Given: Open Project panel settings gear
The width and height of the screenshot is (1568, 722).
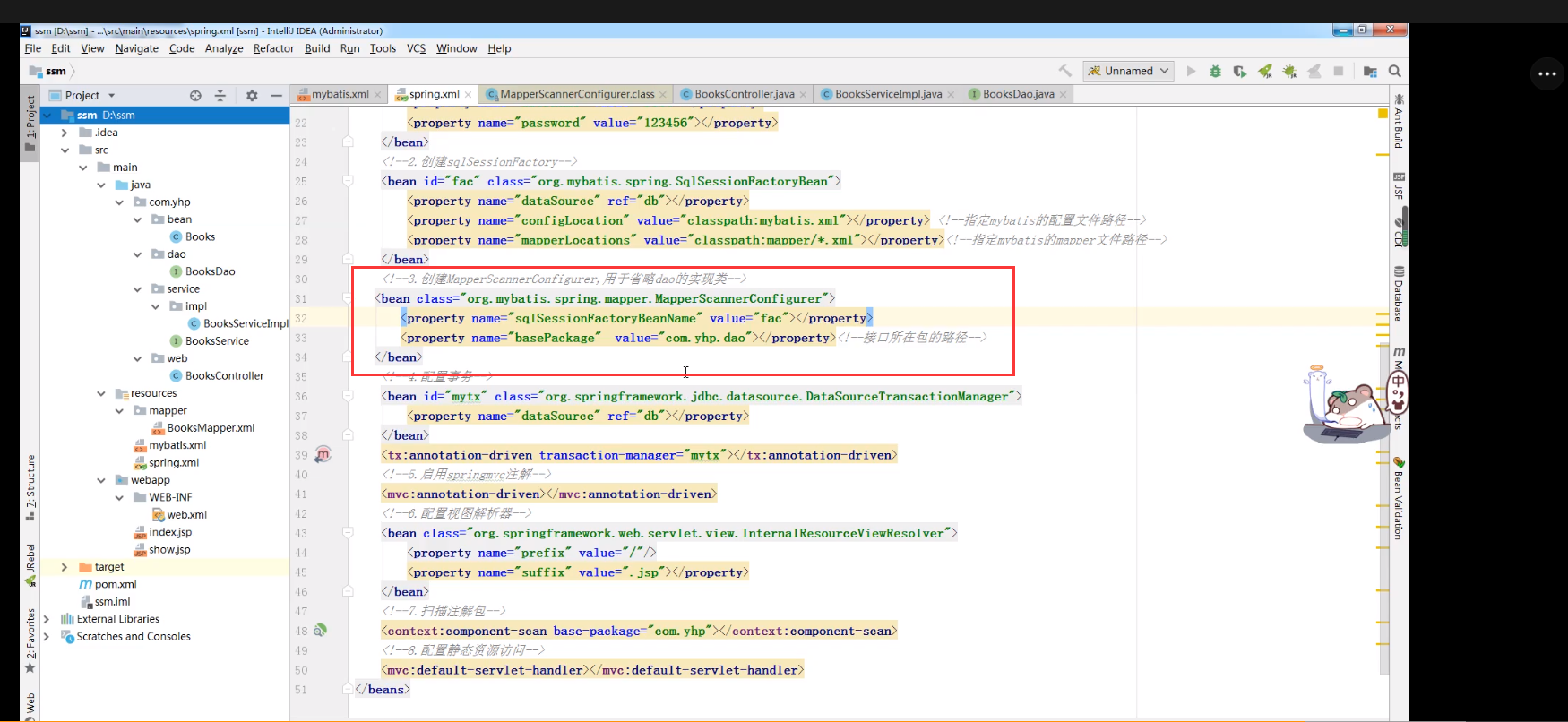Looking at the screenshot, I should pos(252,95).
